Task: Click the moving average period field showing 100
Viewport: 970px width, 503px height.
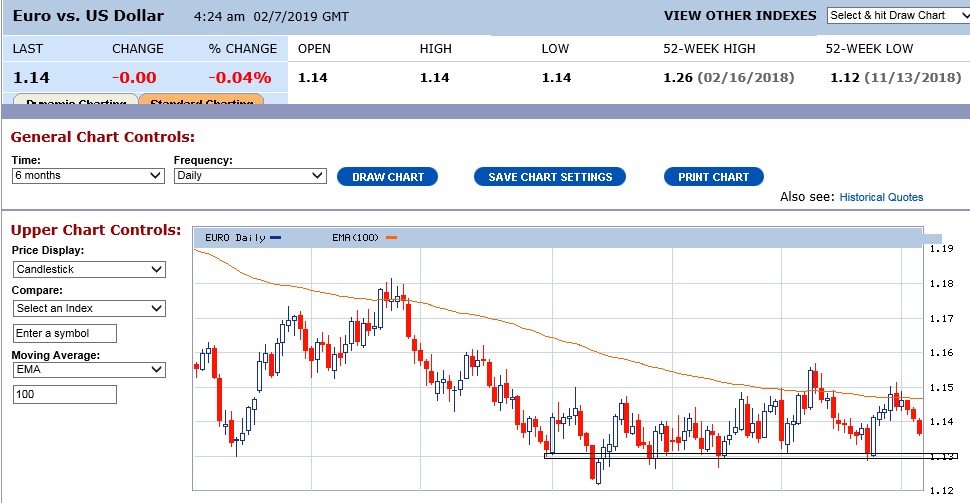Action: (65, 395)
